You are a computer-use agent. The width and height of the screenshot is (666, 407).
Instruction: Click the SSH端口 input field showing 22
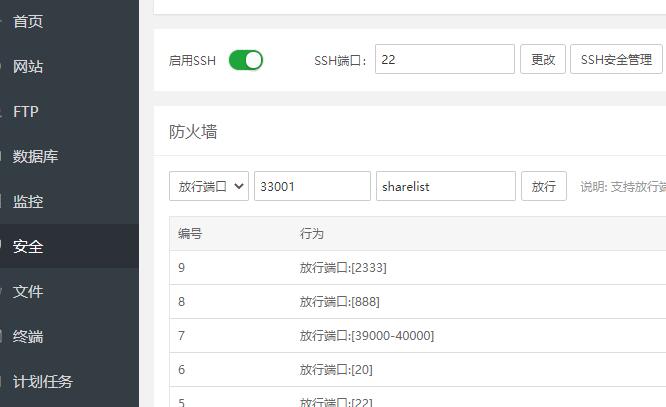click(x=445, y=59)
